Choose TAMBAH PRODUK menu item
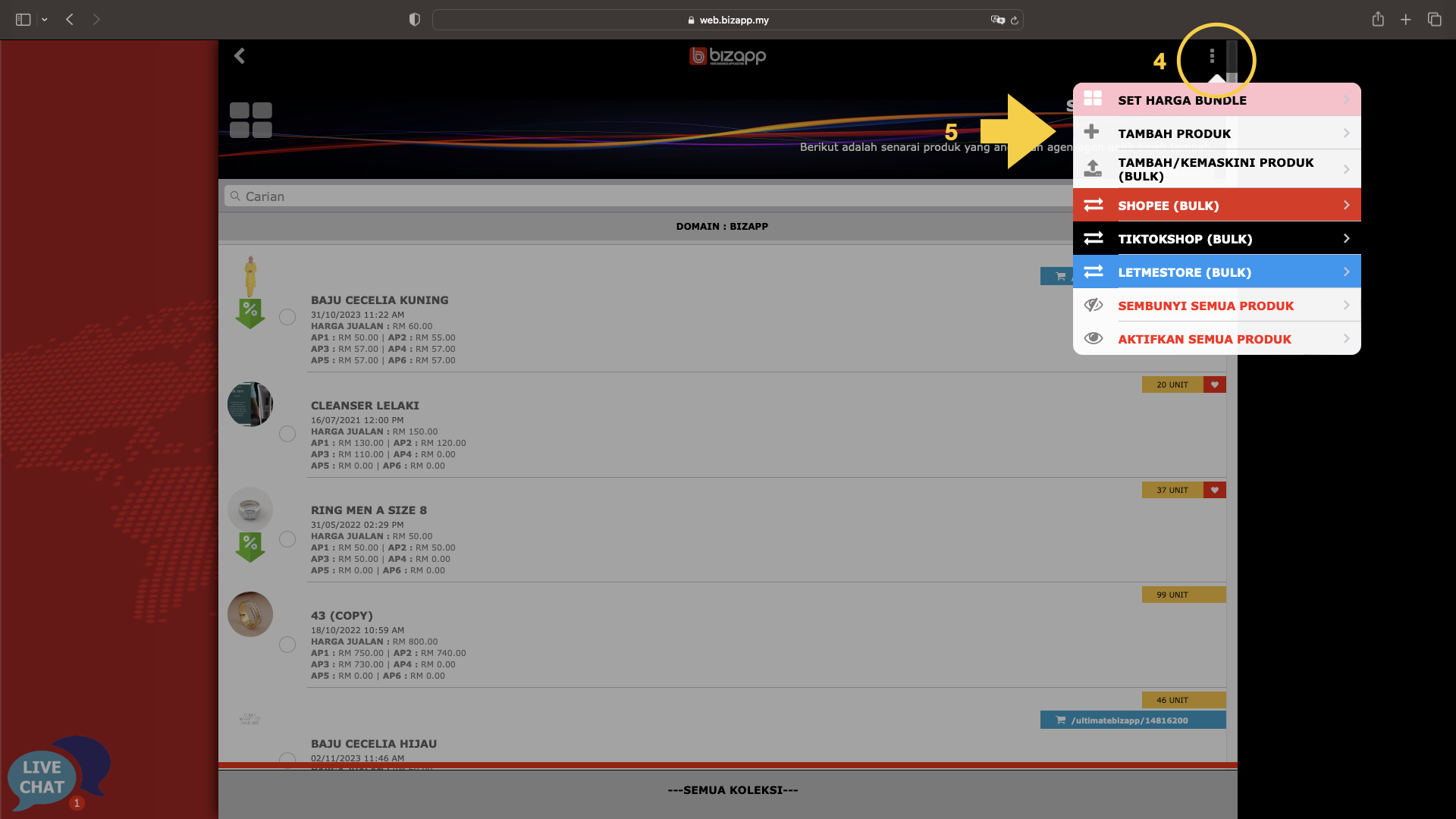The image size is (1456, 819). click(x=1216, y=133)
